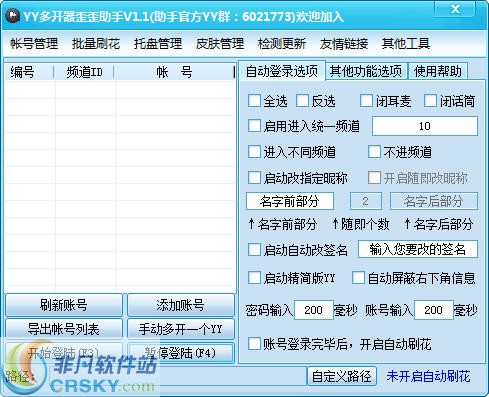Click the 帐号 column header
This screenshot has height=397, width=489.
click(x=174, y=72)
